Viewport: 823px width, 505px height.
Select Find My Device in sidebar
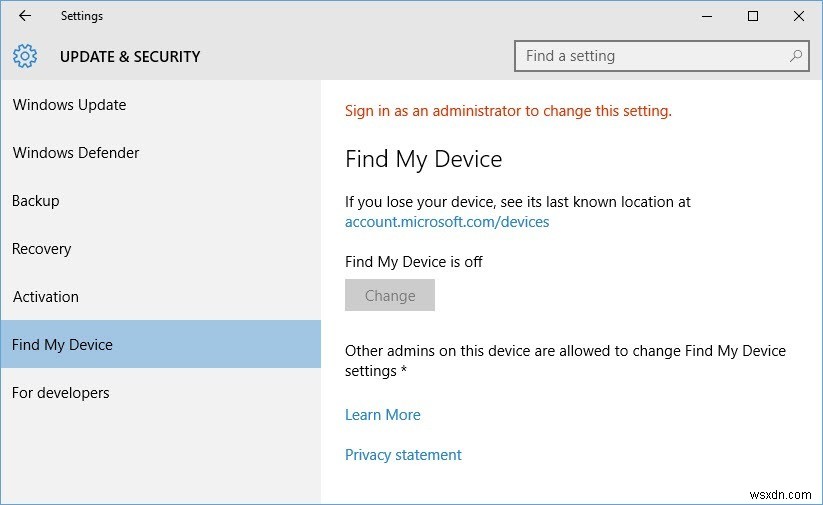[62, 345]
